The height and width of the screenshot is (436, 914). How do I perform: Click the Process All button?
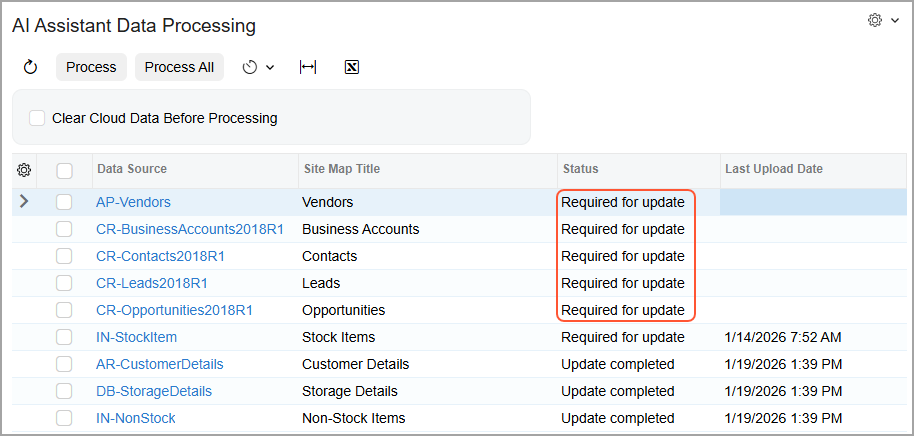click(180, 68)
